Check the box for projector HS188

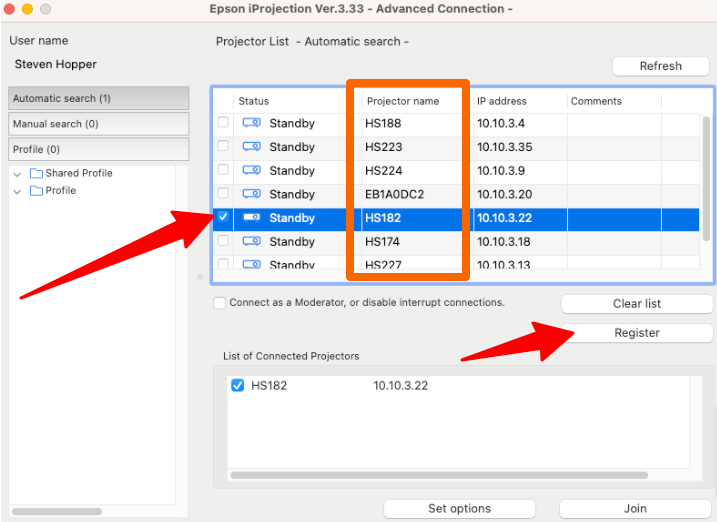click(x=223, y=122)
